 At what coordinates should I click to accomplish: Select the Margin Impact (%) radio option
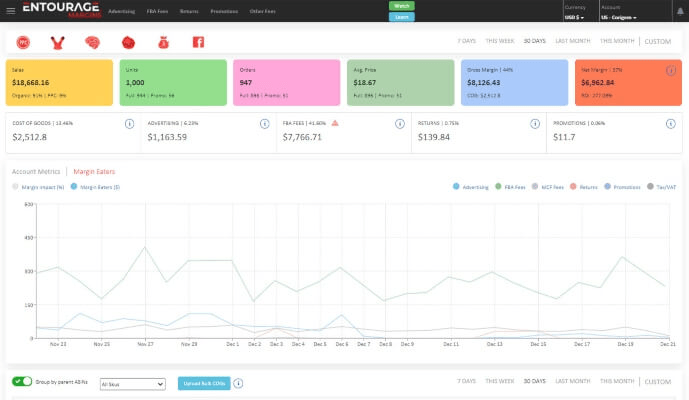coord(15,187)
